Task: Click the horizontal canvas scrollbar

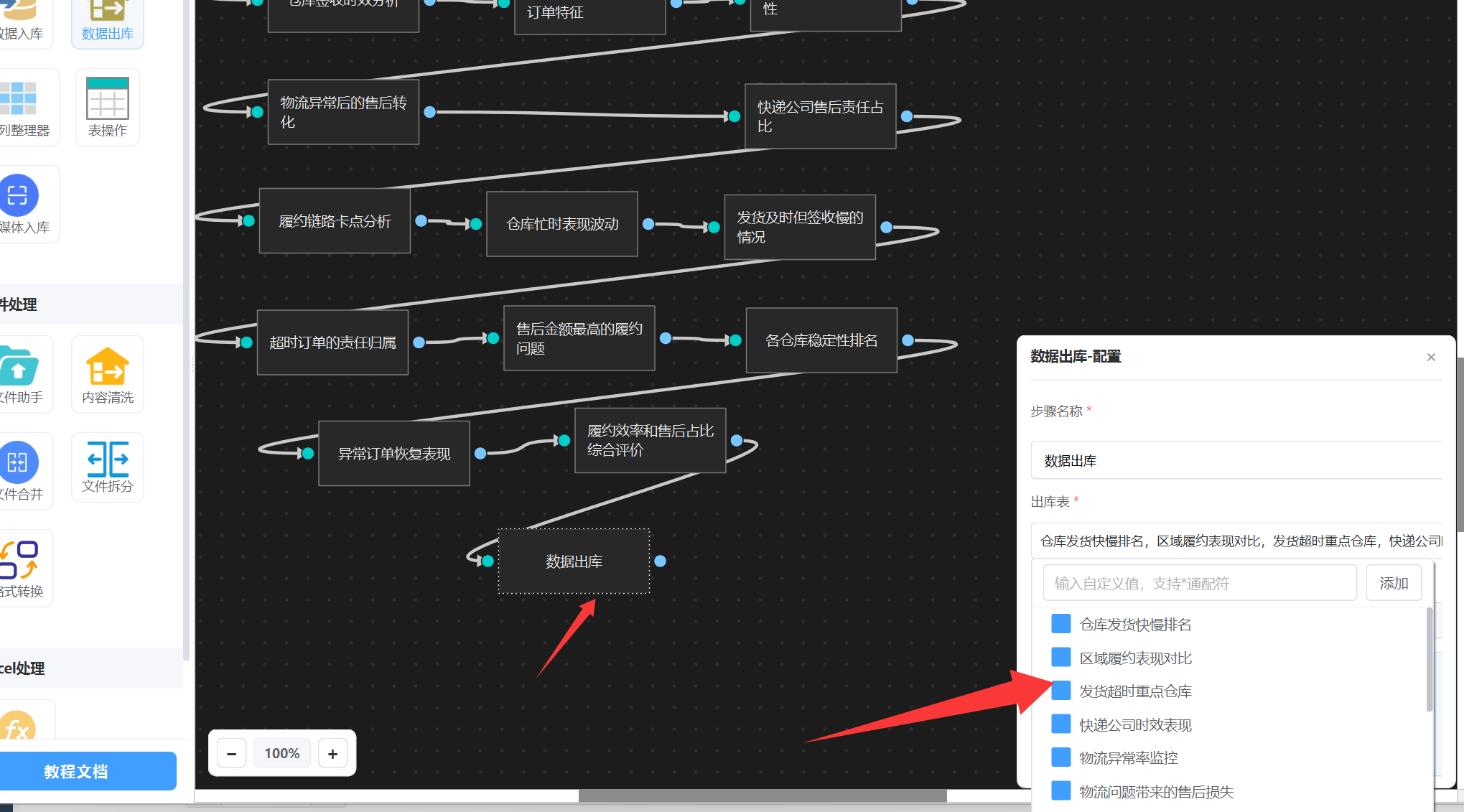Action: (x=762, y=795)
